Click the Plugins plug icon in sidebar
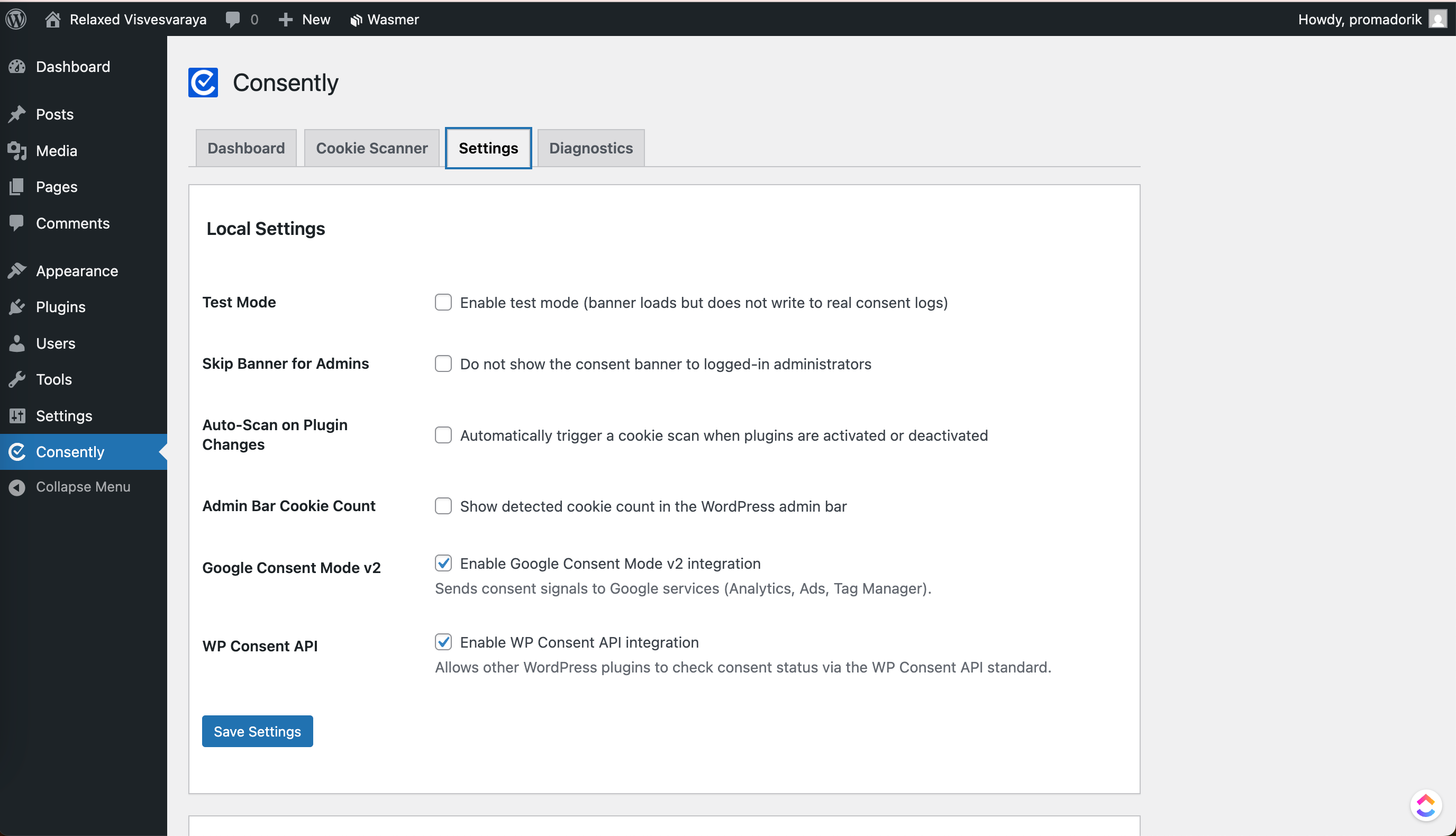The image size is (1456, 836). 17,307
